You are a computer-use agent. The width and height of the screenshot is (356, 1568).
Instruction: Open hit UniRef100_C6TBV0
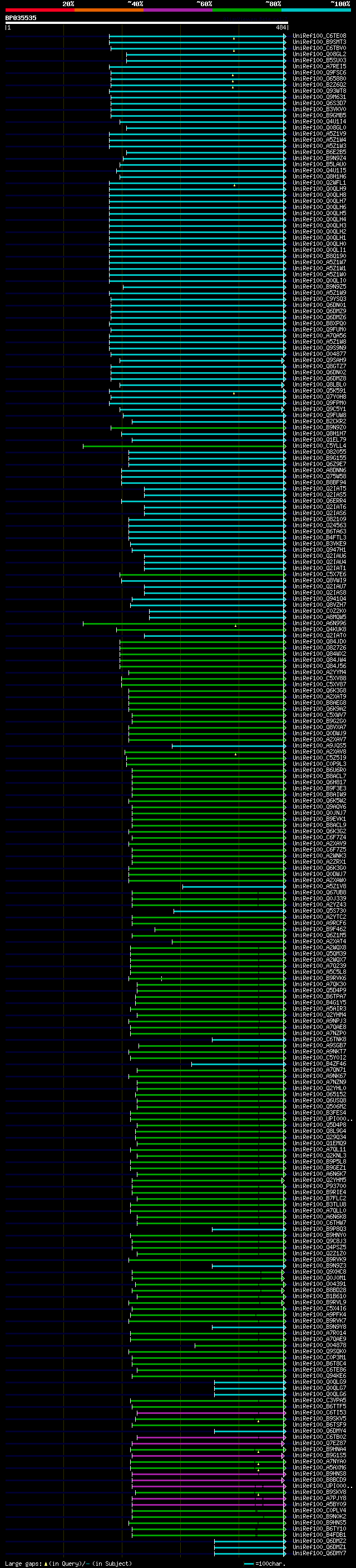[x=319, y=48]
